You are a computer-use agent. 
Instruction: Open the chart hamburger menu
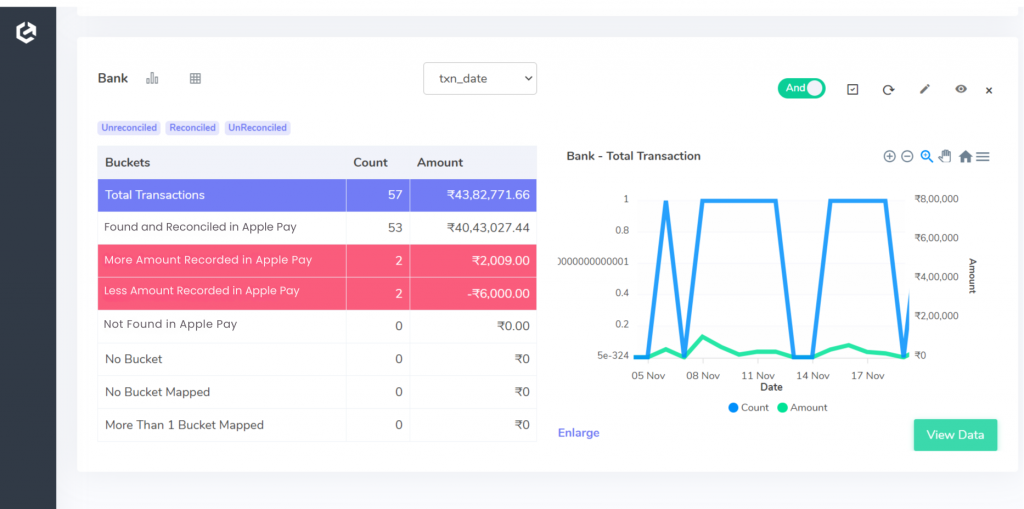[983, 156]
